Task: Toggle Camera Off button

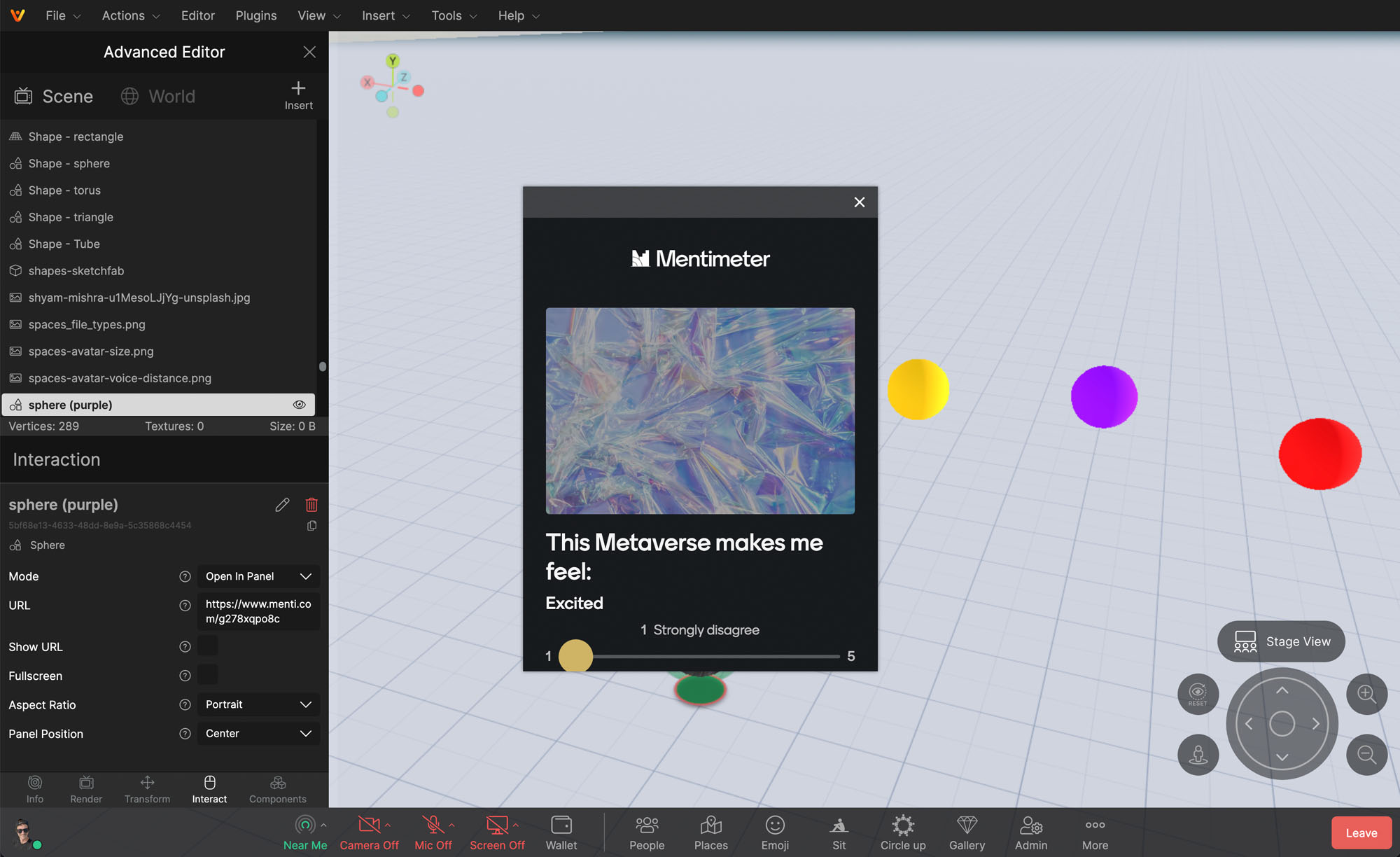Action: click(x=369, y=832)
